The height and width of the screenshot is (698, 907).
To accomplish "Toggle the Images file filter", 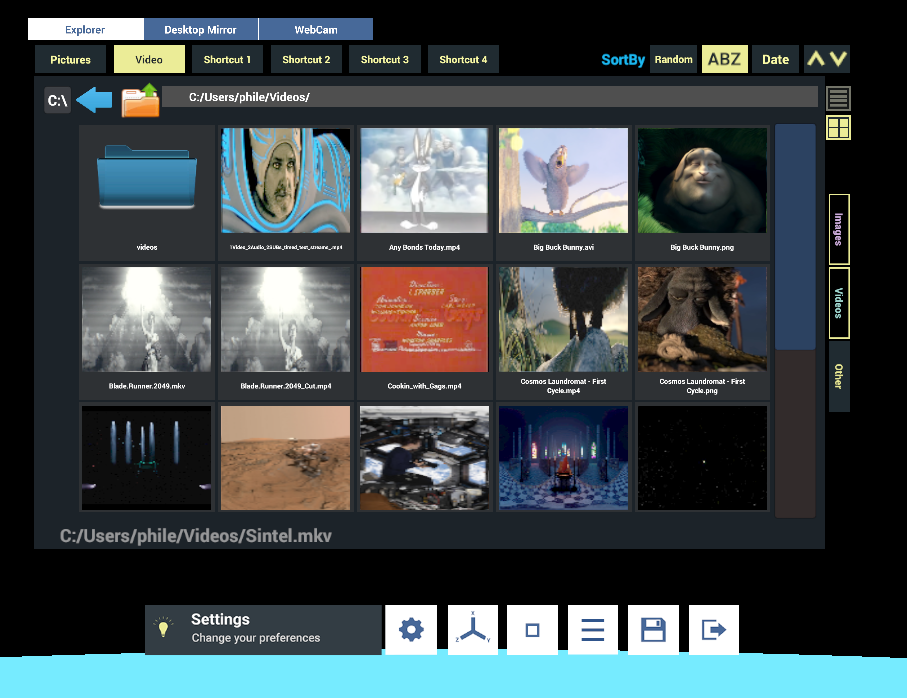I will click(839, 229).
